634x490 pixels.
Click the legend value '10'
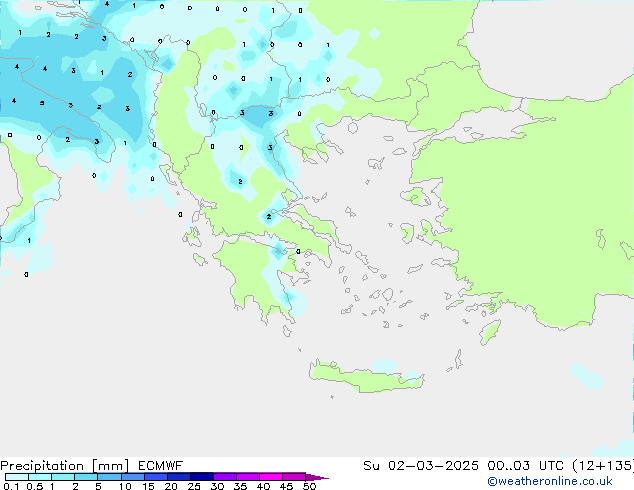[x=125, y=486]
